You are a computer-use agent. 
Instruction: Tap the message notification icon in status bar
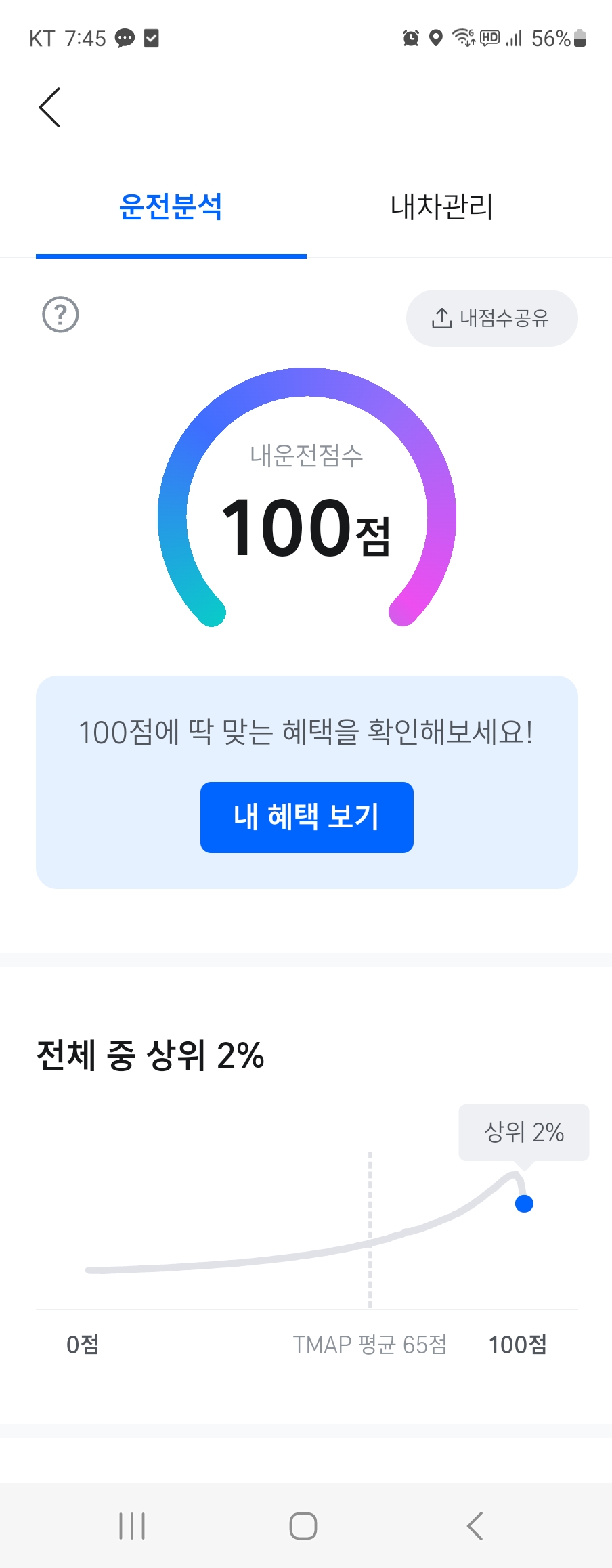click(125, 39)
